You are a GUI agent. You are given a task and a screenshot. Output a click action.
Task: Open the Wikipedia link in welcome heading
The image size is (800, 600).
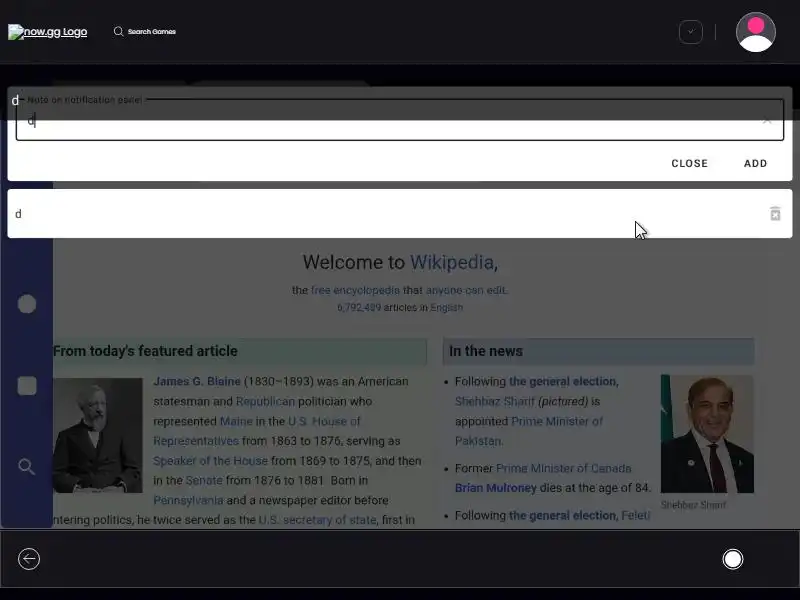(x=452, y=262)
